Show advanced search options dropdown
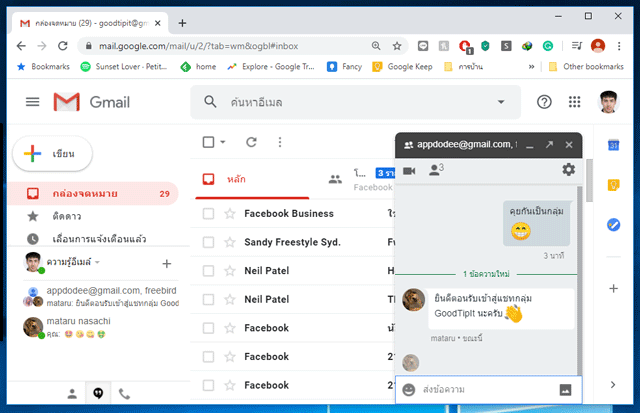The height and width of the screenshot is (413, 640). click(501, 102)
